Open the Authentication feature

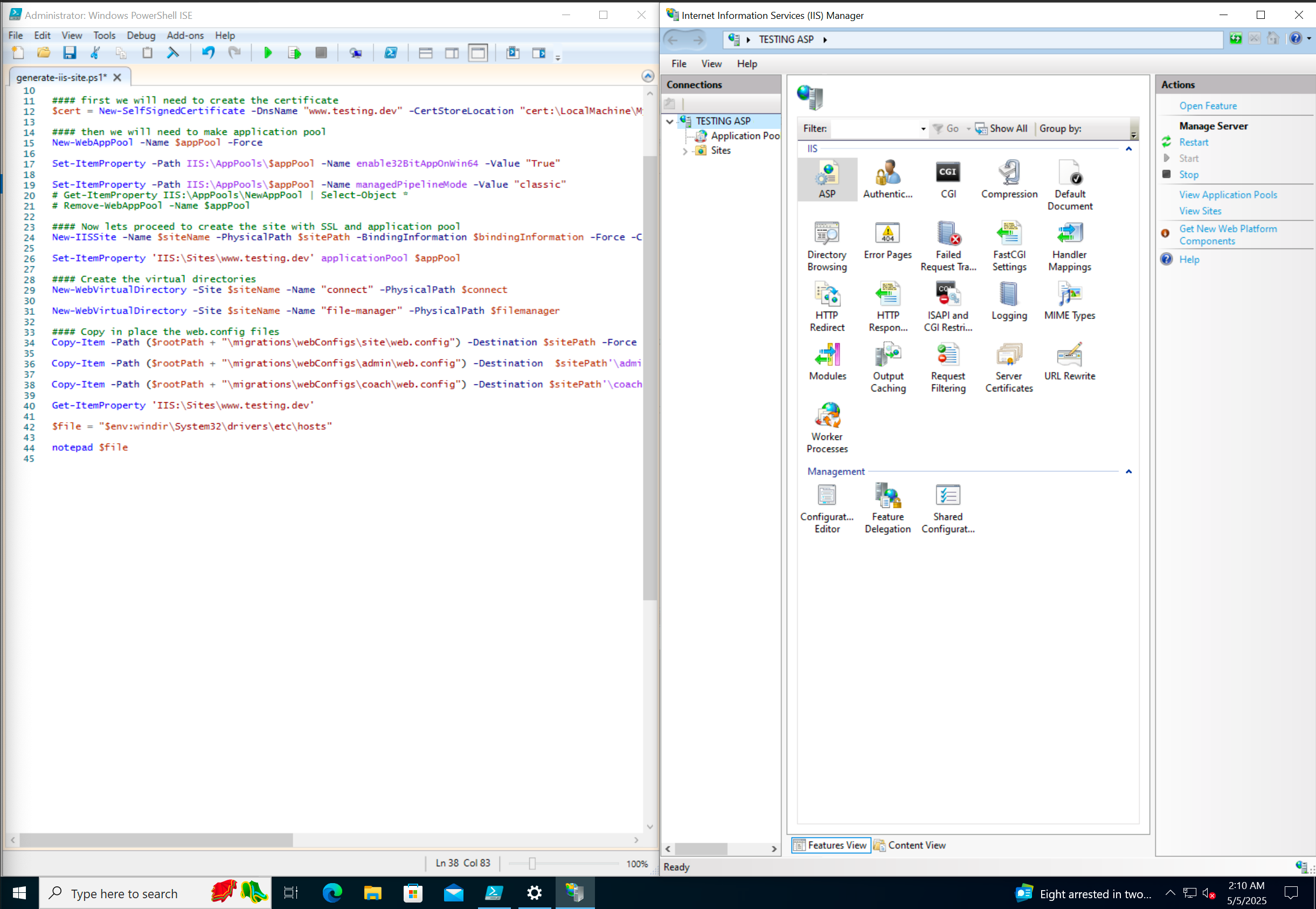pyautogui.click(x=888, y=180)
